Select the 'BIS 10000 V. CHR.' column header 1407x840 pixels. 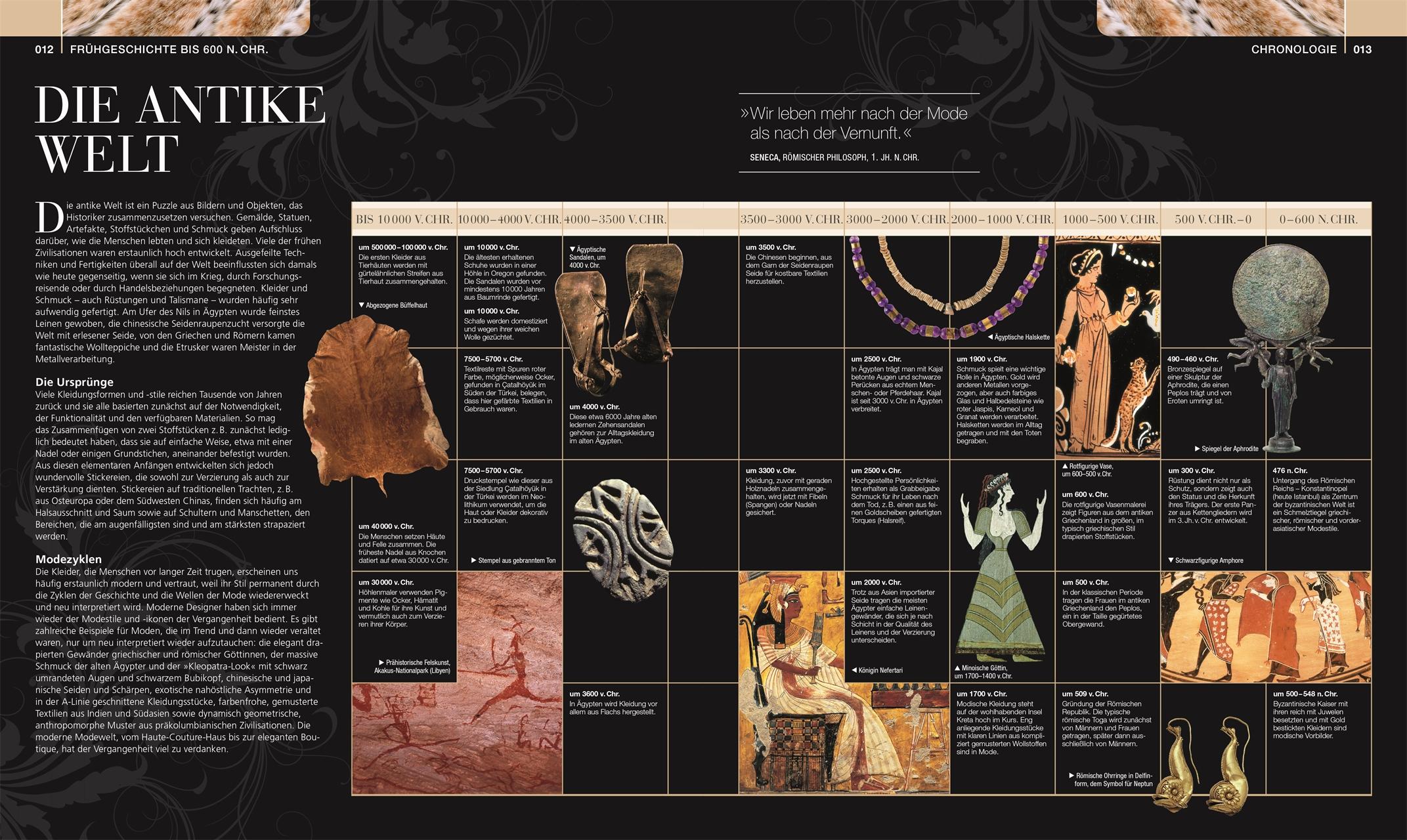pos(404,219)
